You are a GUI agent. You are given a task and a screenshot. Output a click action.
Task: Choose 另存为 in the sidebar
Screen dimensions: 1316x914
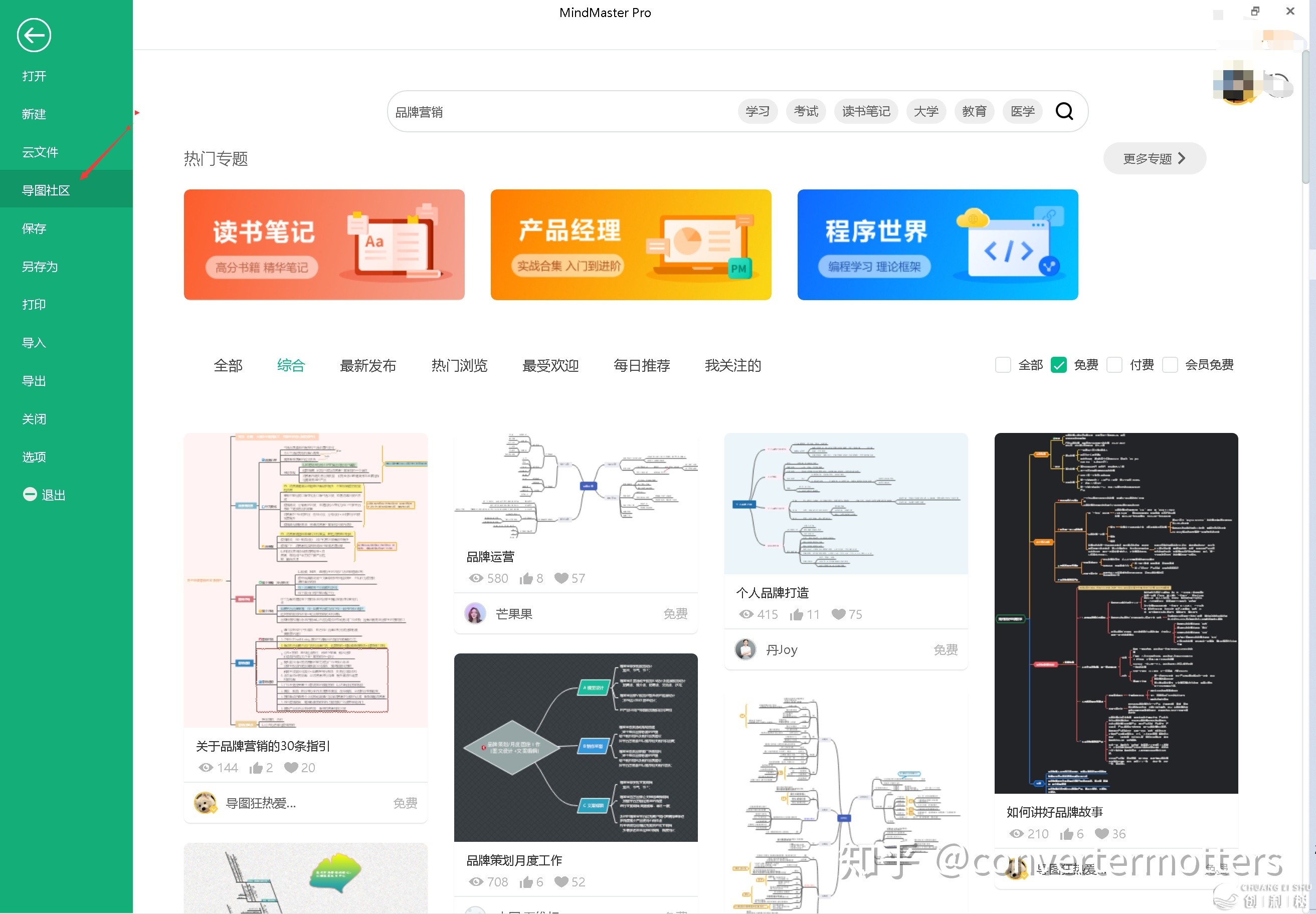click(67, 266)
